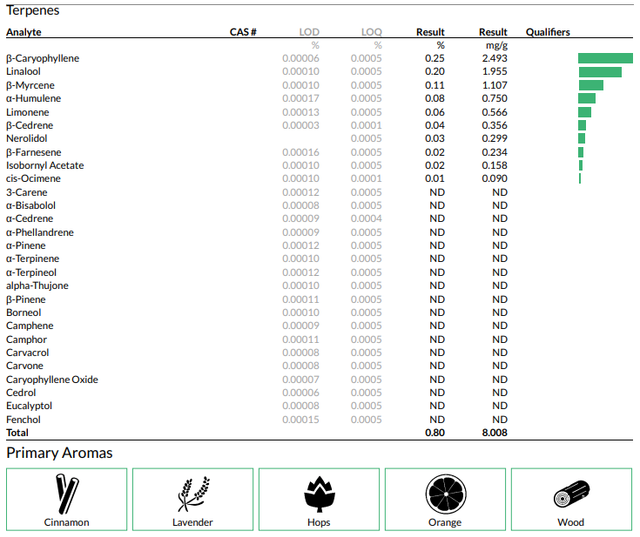Select the Camphor analyte name
Viewport: 640px width, 537px height.
[x=26, y=339]
